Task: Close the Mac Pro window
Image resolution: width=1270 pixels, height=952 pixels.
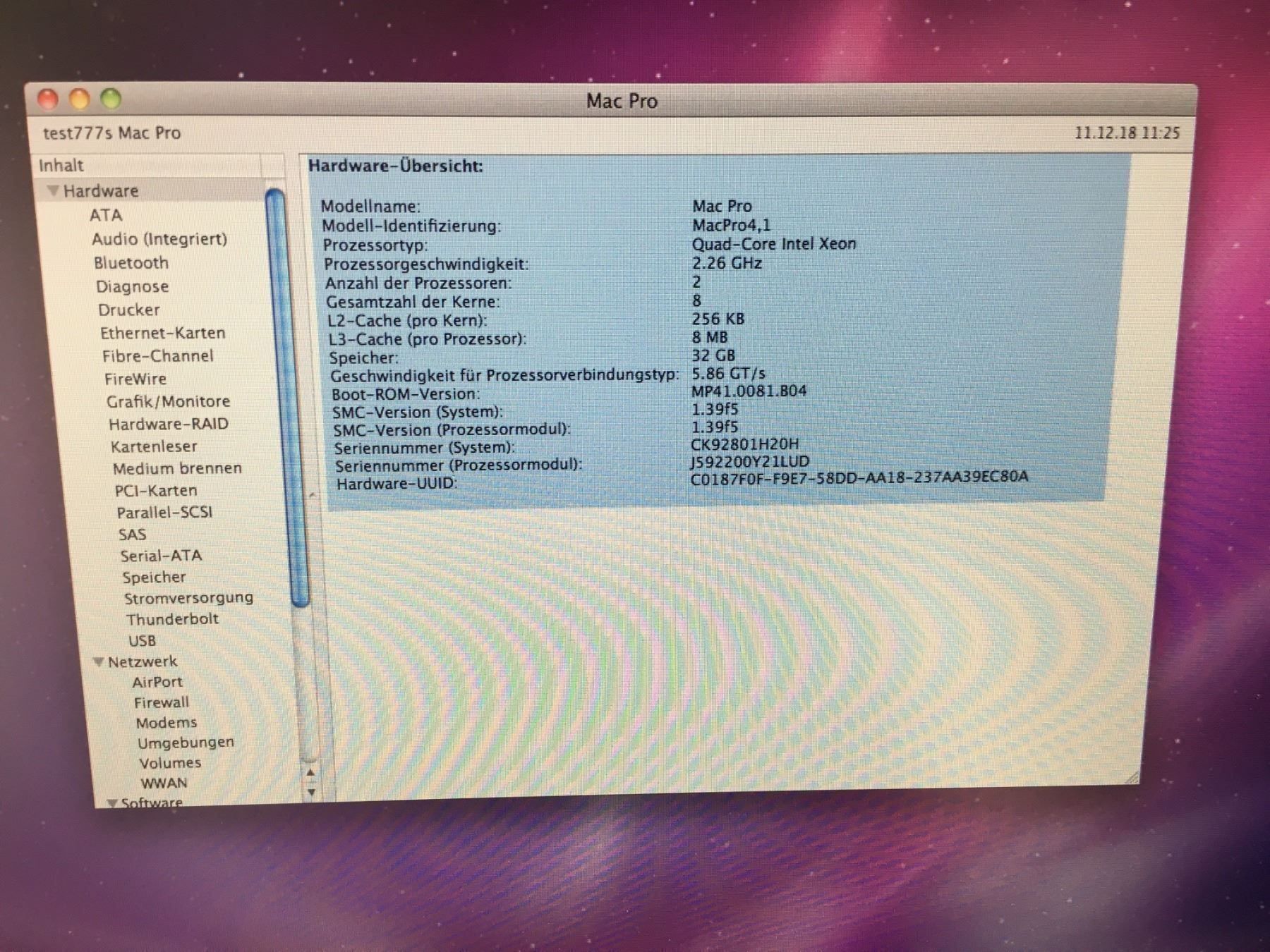Action: pyautogui.click(x=48, y=99)
